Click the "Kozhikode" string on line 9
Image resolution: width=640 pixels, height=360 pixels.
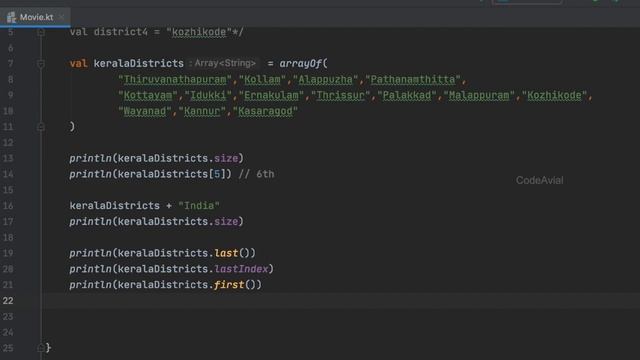[554, 96]
